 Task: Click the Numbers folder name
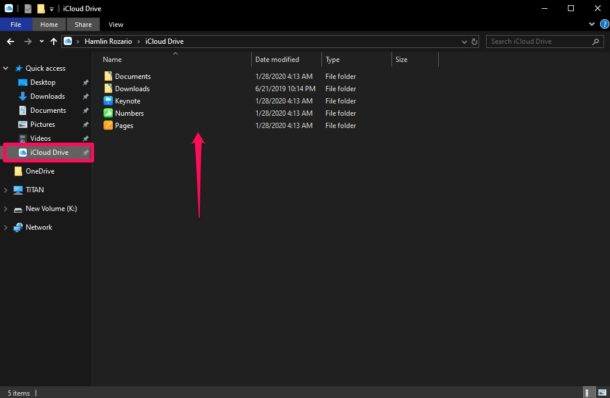pos(129,113)
